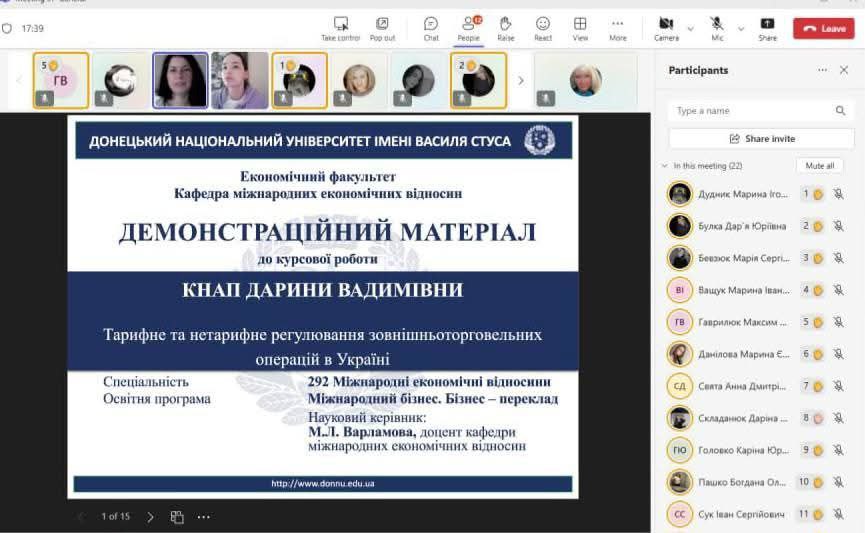Viewport: 865px width, 533px height.
Task: Show previous participants in video strip
Action: tap(19, 81)
